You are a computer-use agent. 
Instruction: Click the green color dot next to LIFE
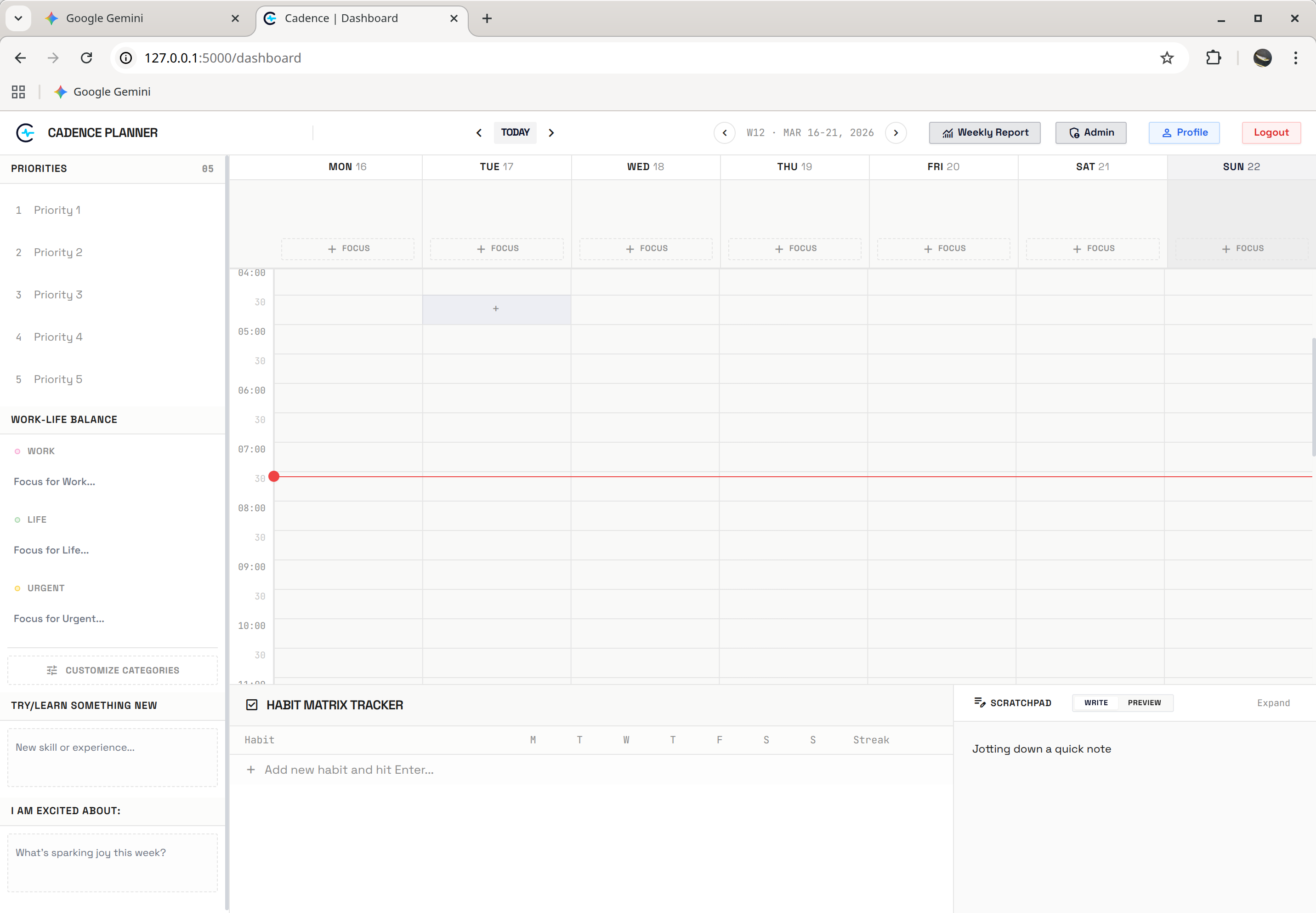(x=17, y=519)
